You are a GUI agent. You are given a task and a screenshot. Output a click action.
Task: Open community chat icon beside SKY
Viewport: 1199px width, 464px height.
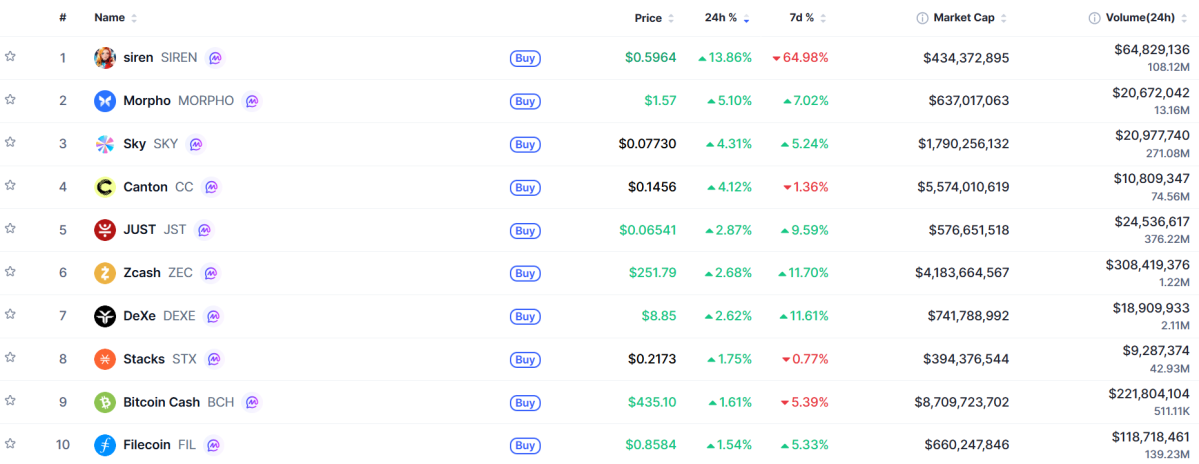pyautogui.click(x=196, y=144)
